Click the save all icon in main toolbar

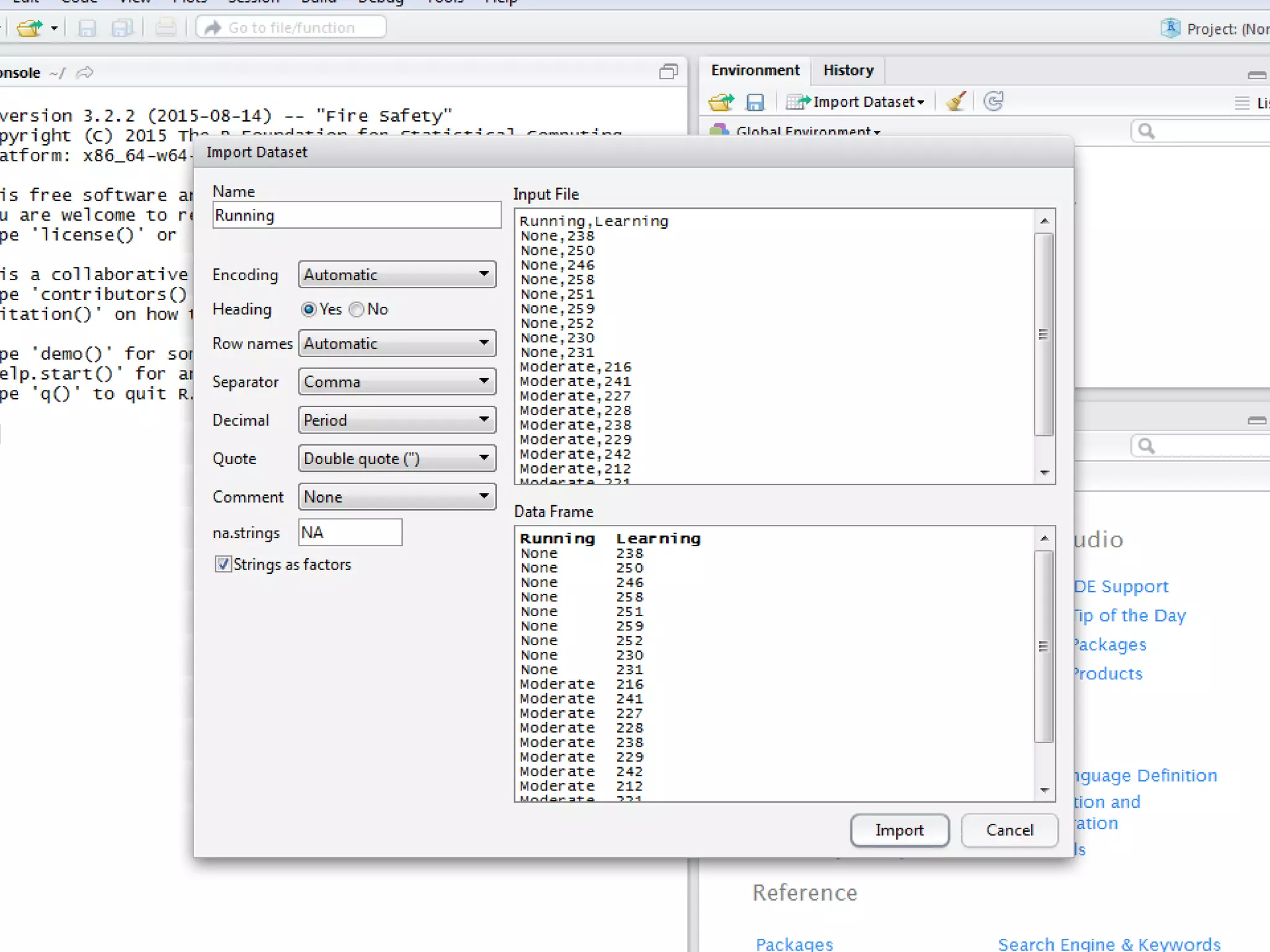(x=122, y=28)
